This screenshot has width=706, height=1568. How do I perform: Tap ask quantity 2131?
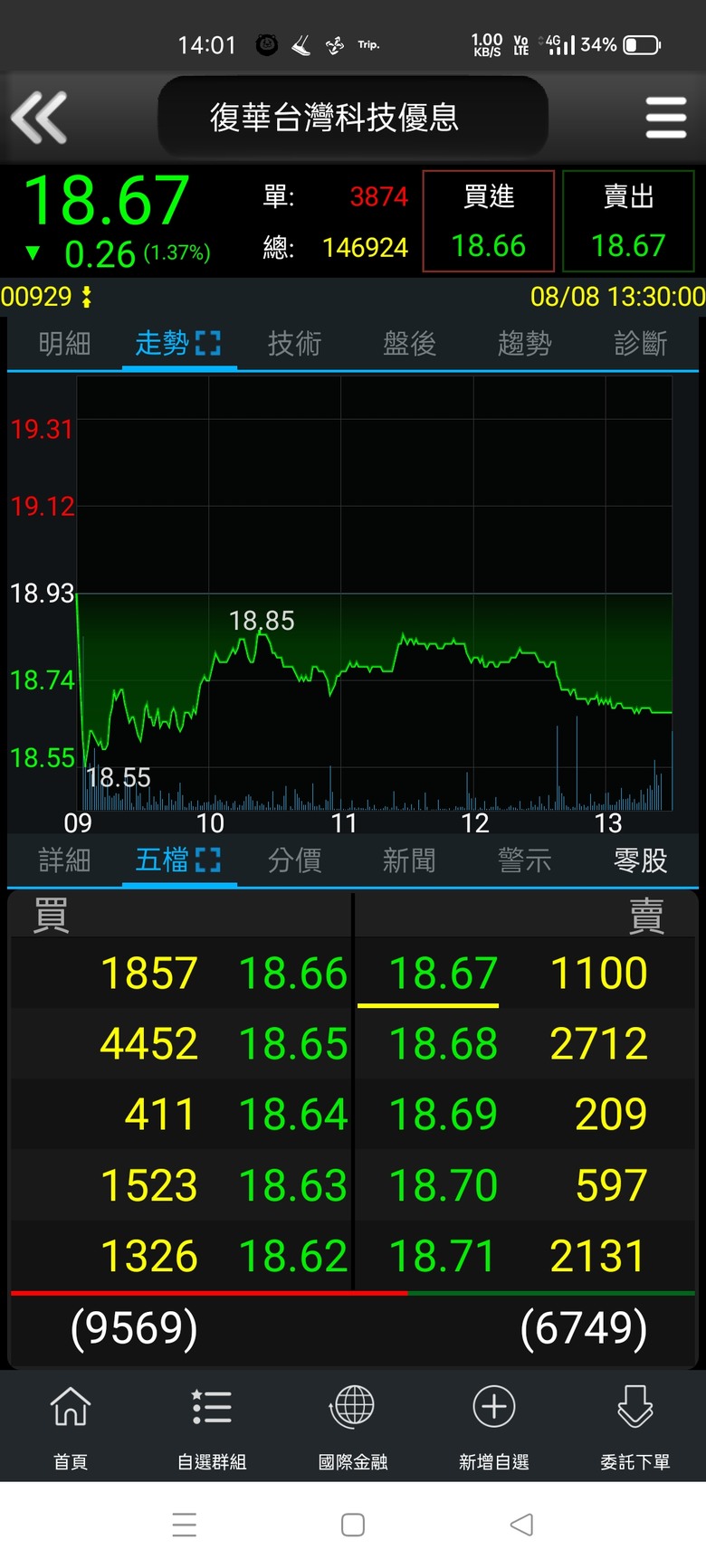(x=599, y=1256)
